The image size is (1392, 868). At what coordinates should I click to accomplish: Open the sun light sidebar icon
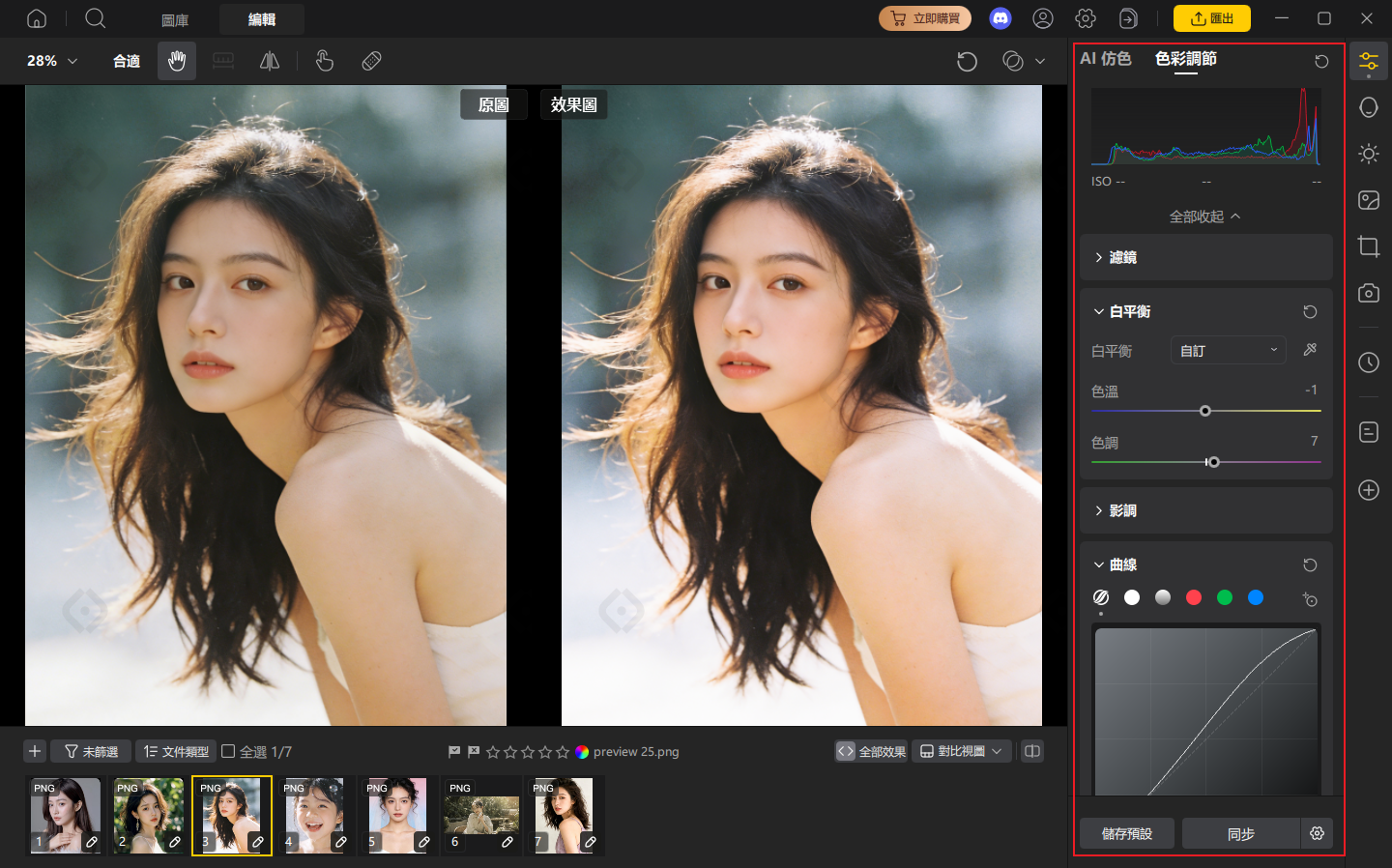pos(1369,154)
